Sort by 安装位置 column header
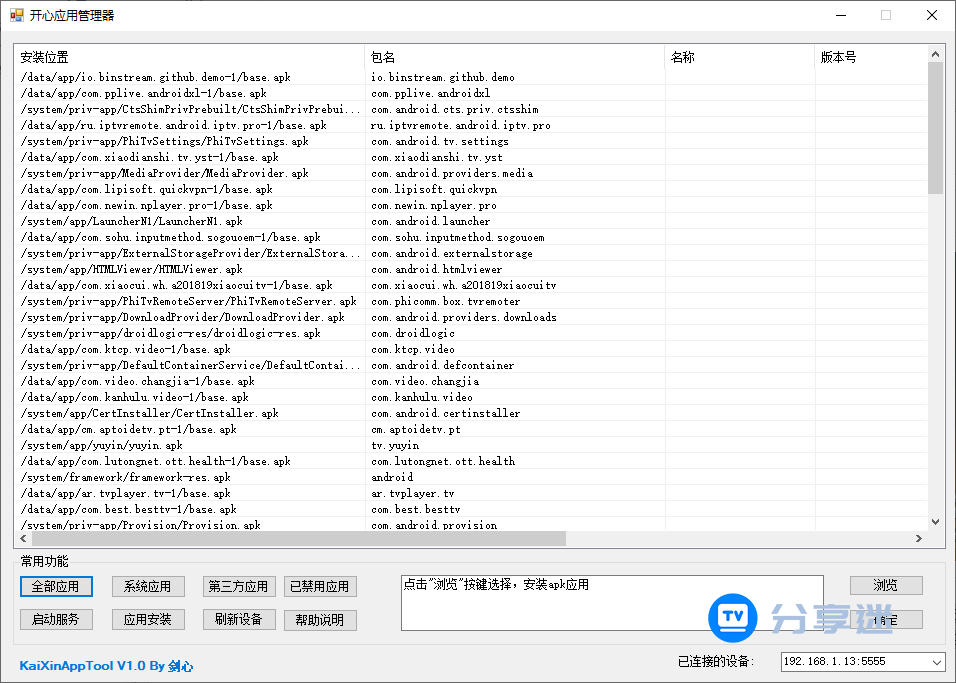This screenshot has width=956, height=683. coord(190,57)
